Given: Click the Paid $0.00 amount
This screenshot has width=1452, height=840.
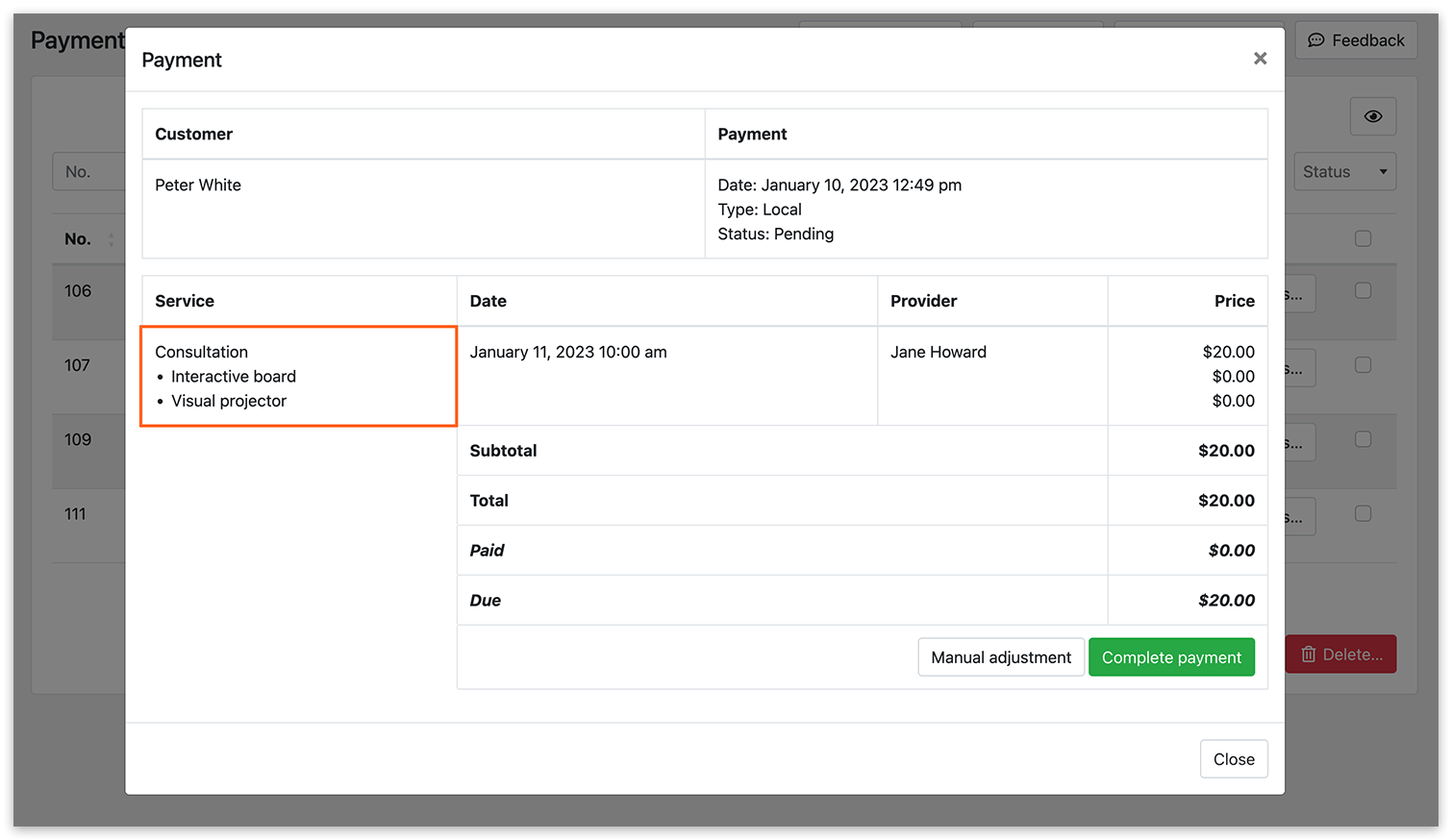Looking at the screenshot, I should [x=1232, y=551].
